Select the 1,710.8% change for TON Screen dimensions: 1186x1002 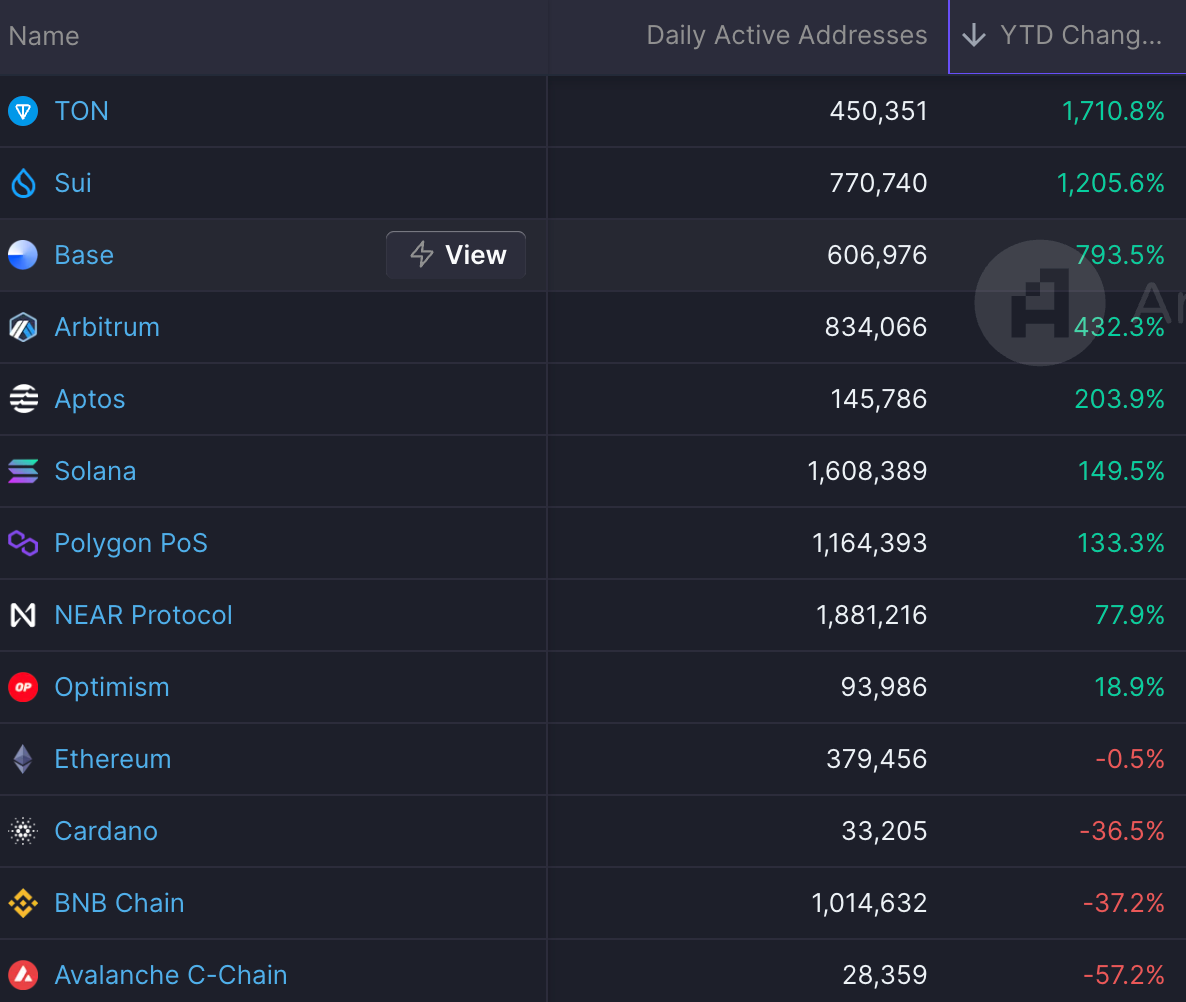(1113, 111)
